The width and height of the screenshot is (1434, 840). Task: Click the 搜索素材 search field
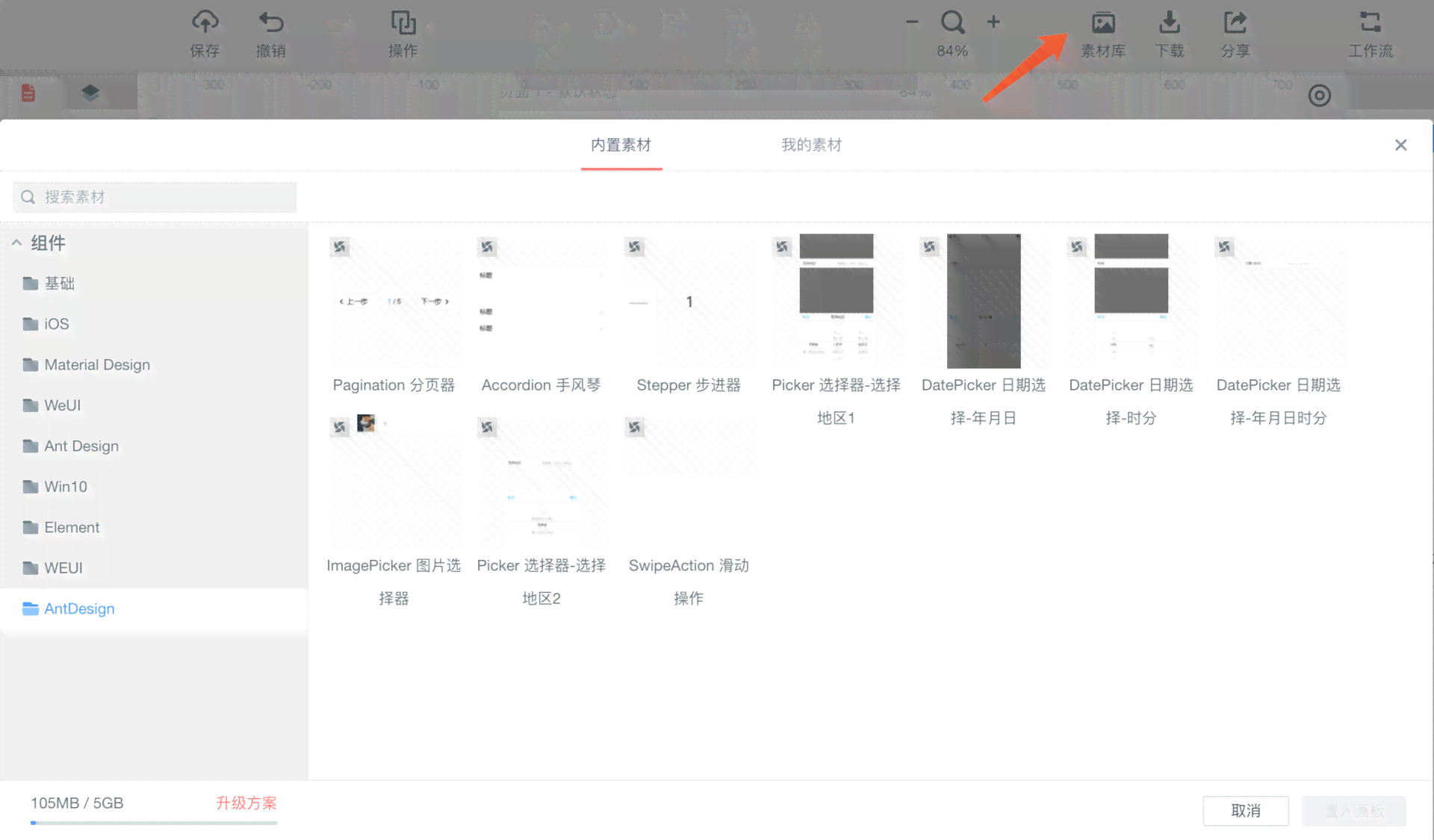tap(155, 197)
